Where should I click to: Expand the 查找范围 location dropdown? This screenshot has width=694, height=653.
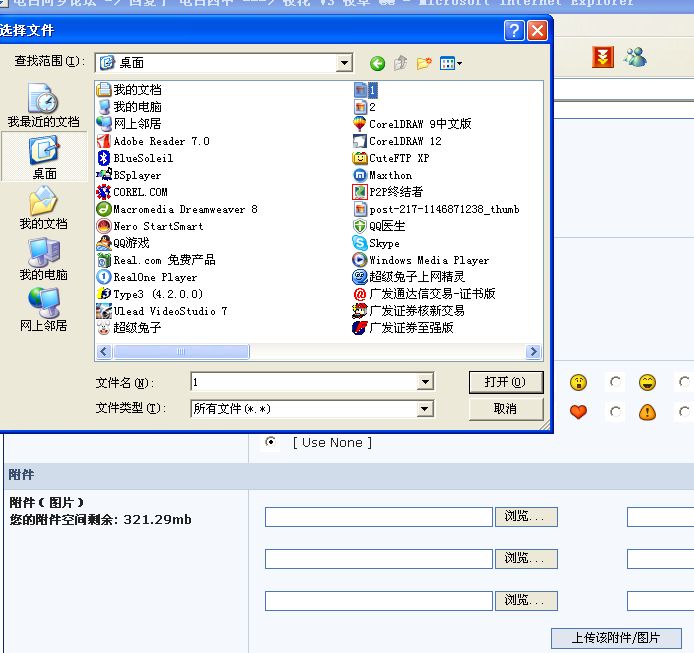344,63
